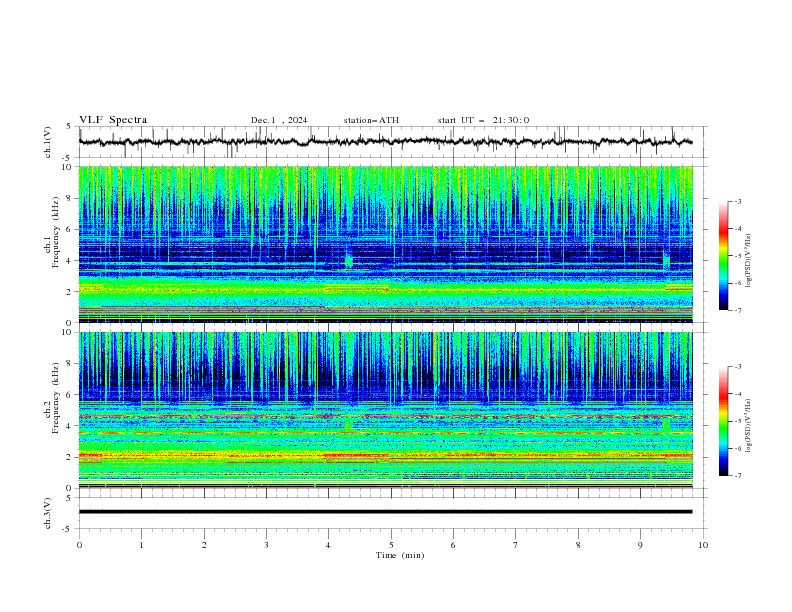The image size is (792, 612).
Task: Click the "VLF Spectra" title text
Action: tap(113, 120)
